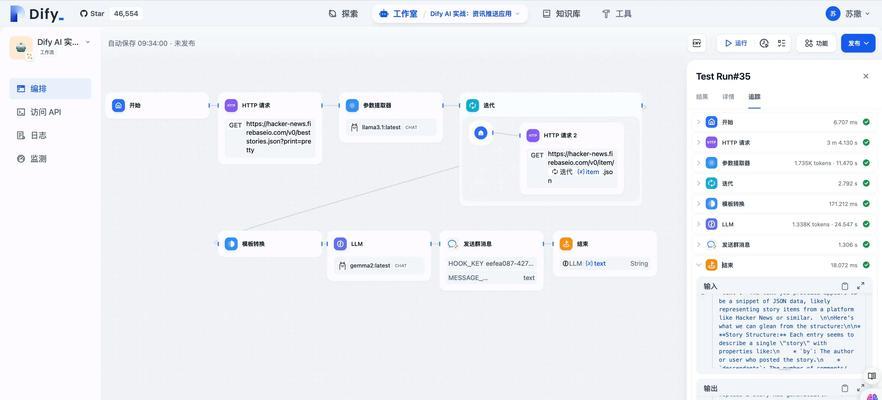Open the book help icon at panel edge

coord(872,376)
